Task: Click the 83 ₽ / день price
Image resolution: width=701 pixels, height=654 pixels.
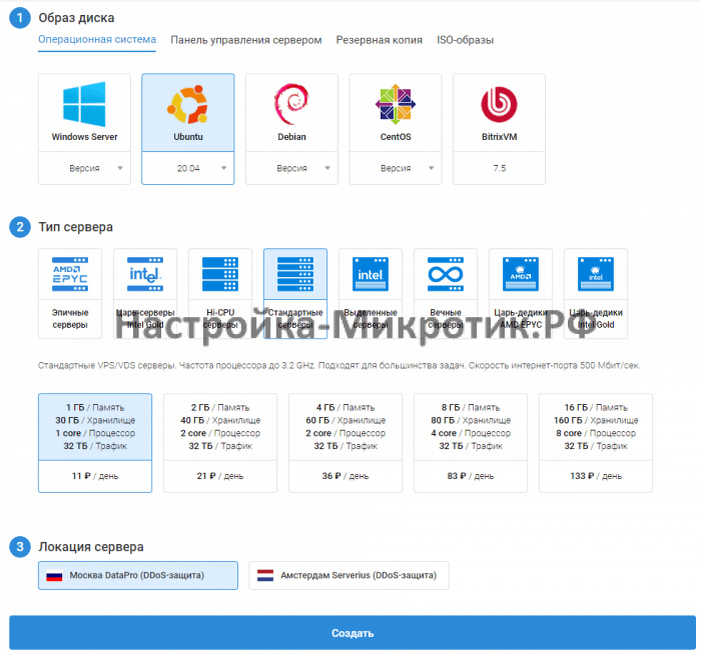Action: 470,476
